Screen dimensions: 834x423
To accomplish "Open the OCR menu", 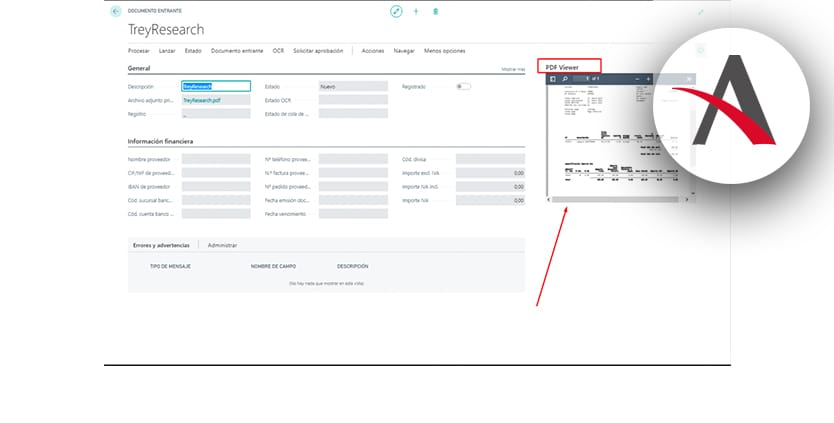I will click(x=278, y=51).
